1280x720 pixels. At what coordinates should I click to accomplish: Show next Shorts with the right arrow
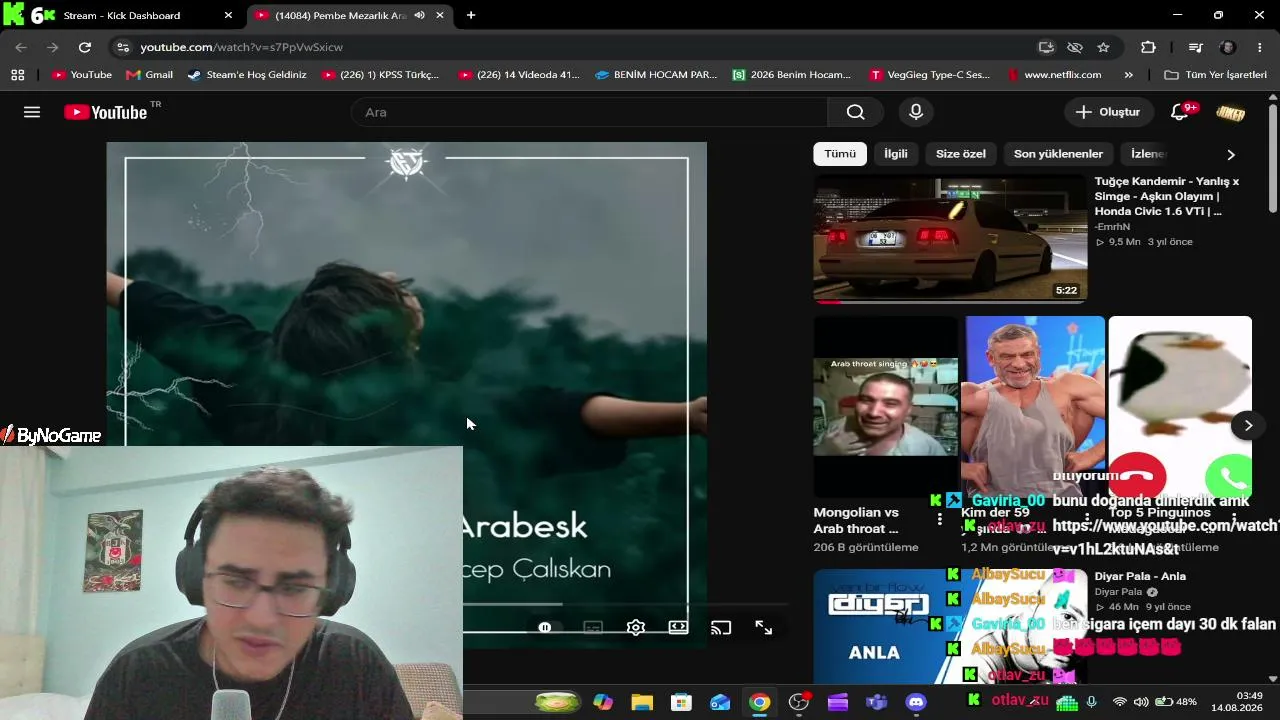click(x=1248, y=426)
